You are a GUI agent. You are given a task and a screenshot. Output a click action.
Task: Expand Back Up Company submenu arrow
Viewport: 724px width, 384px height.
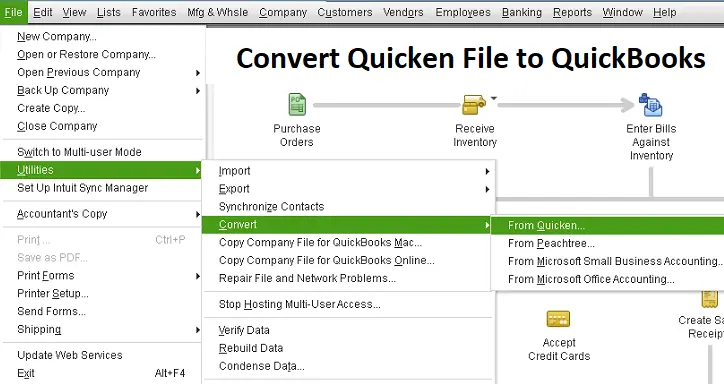(198, 91)
